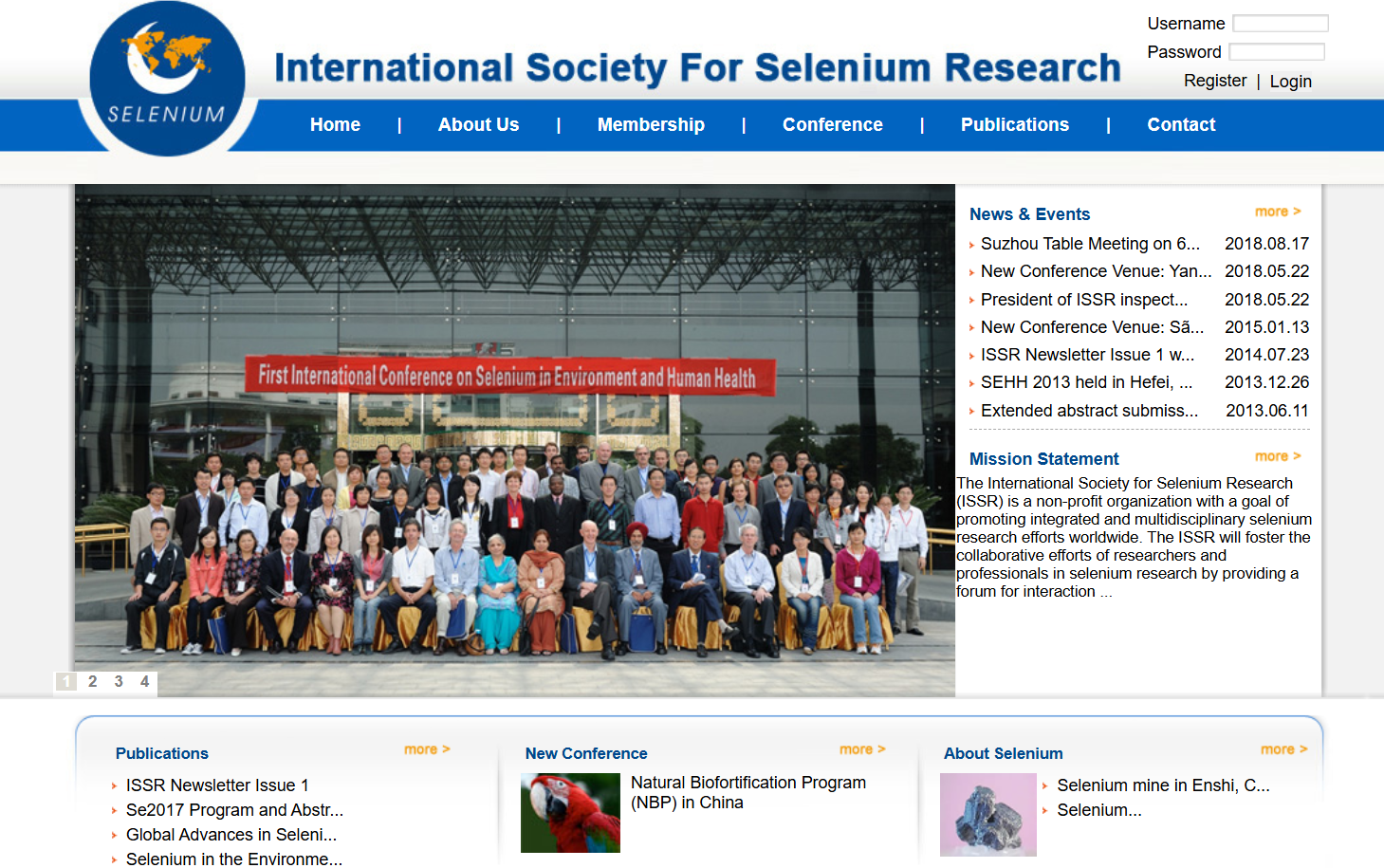The image size is (1384, 868).
Task: Click 'more' in the Publications panel
Action: coord(427,748)
